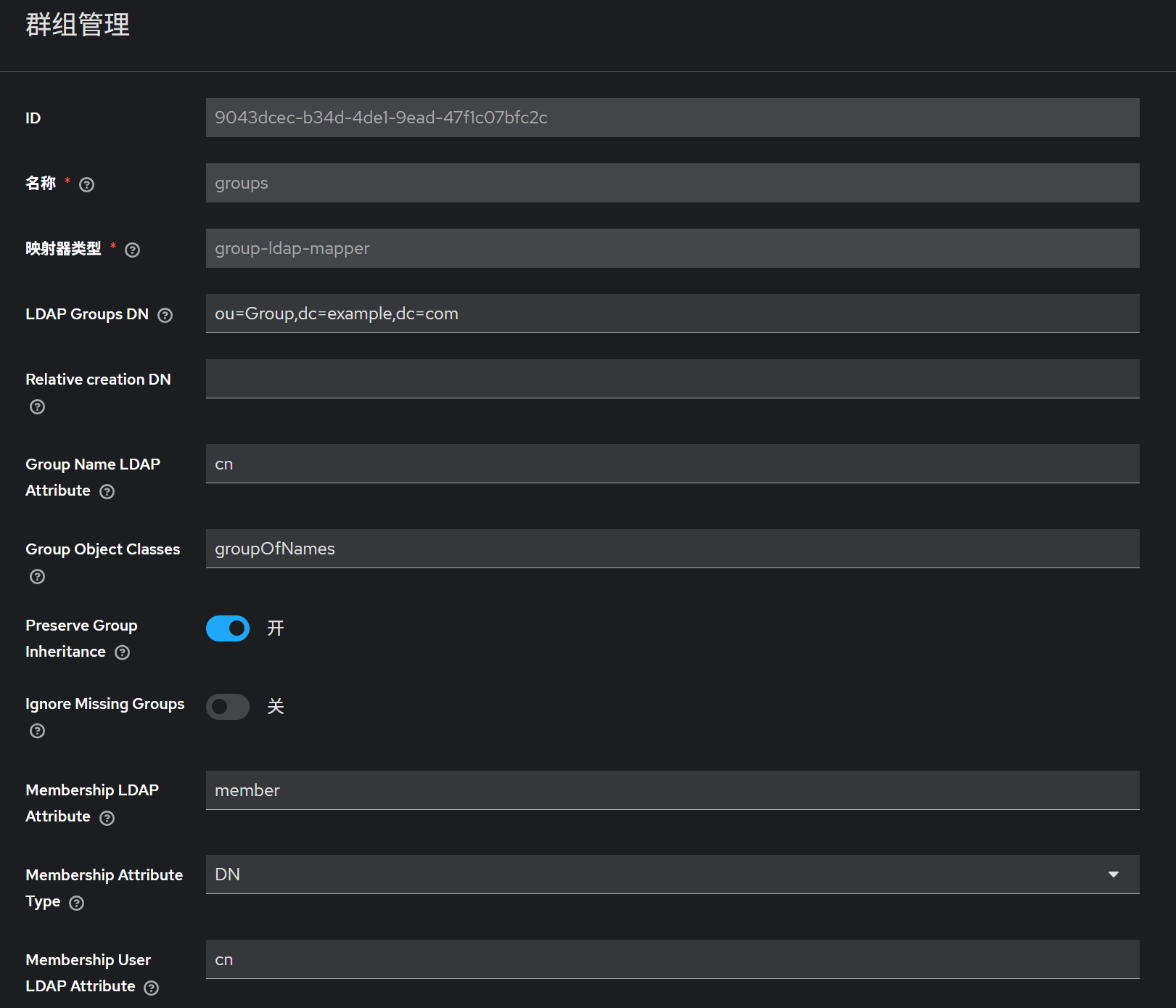1176x1008 pixels.
Task: Click help icon next to 名称 label
Action: click(x=86, y=185)
